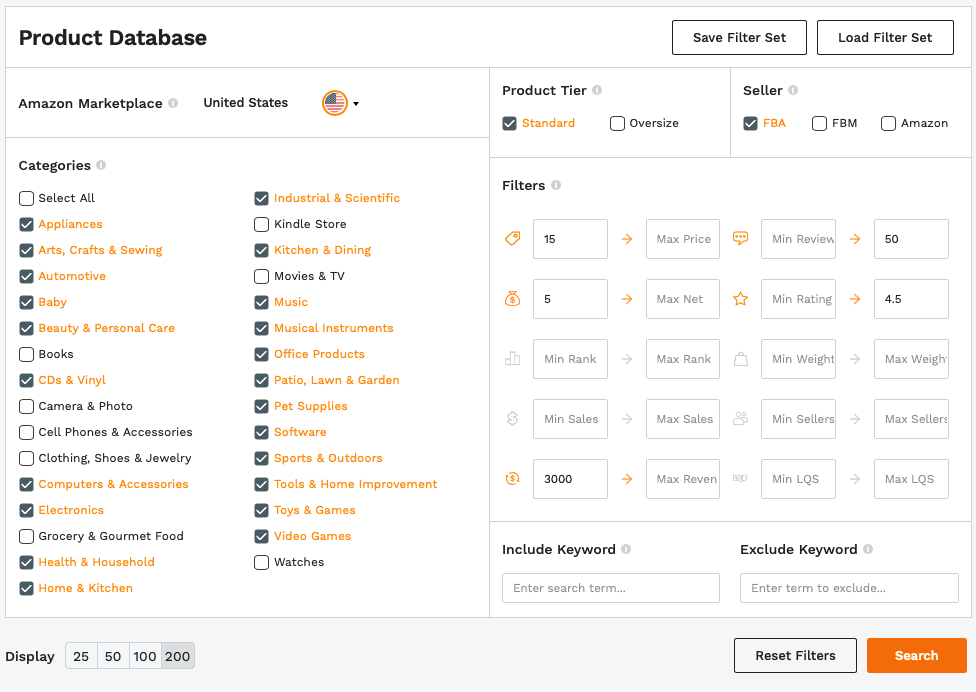The height and width of the screenshot is (692, 976).
Task: Click the arrow between revenue fields
Action: pyautogui.click(x=627, y=479)
